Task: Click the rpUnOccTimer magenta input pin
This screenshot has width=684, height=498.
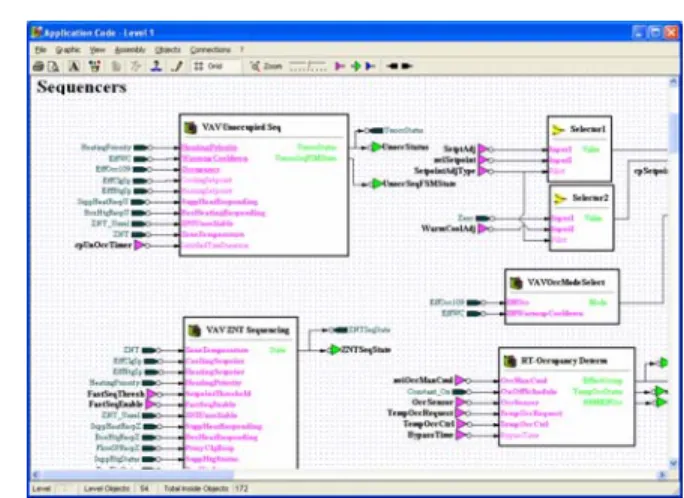Action: [139, 246]
